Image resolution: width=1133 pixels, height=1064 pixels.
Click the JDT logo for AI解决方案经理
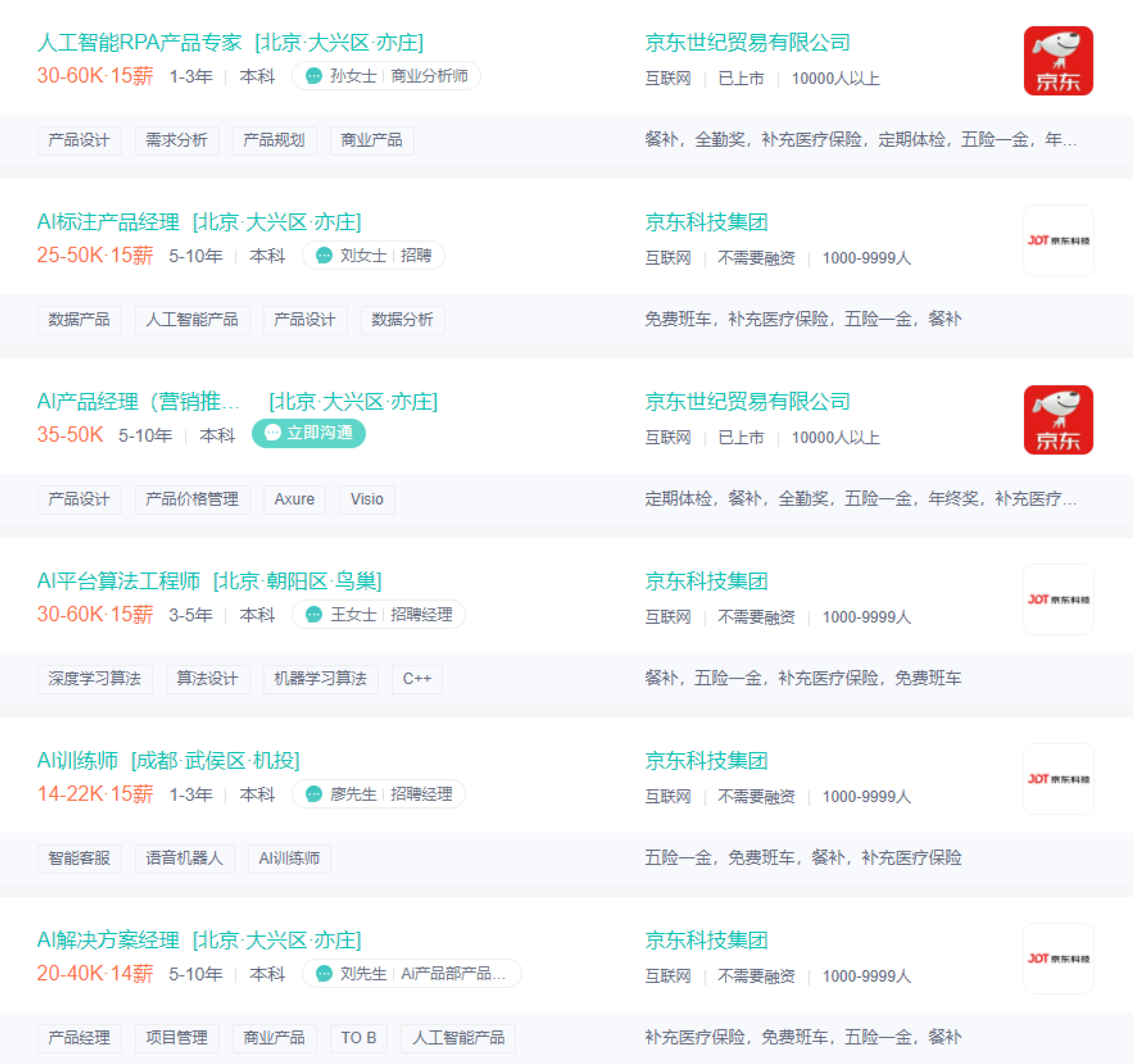coord(1059,959)
